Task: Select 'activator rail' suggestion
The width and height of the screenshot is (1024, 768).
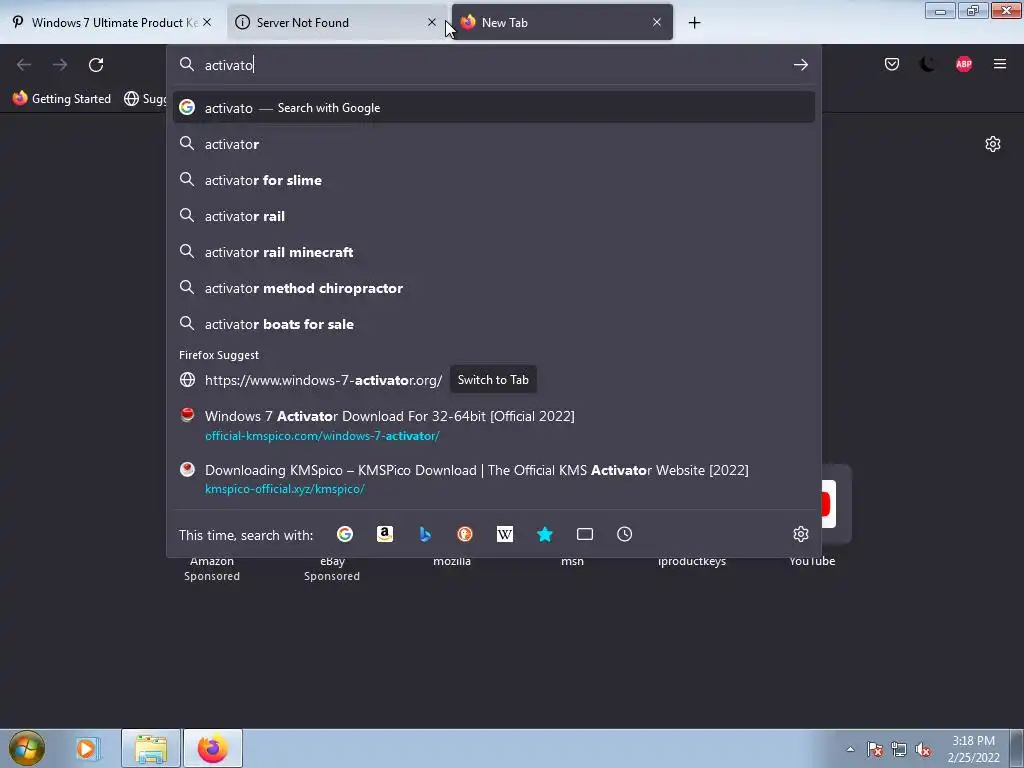Action: click(x=494, y=216)
